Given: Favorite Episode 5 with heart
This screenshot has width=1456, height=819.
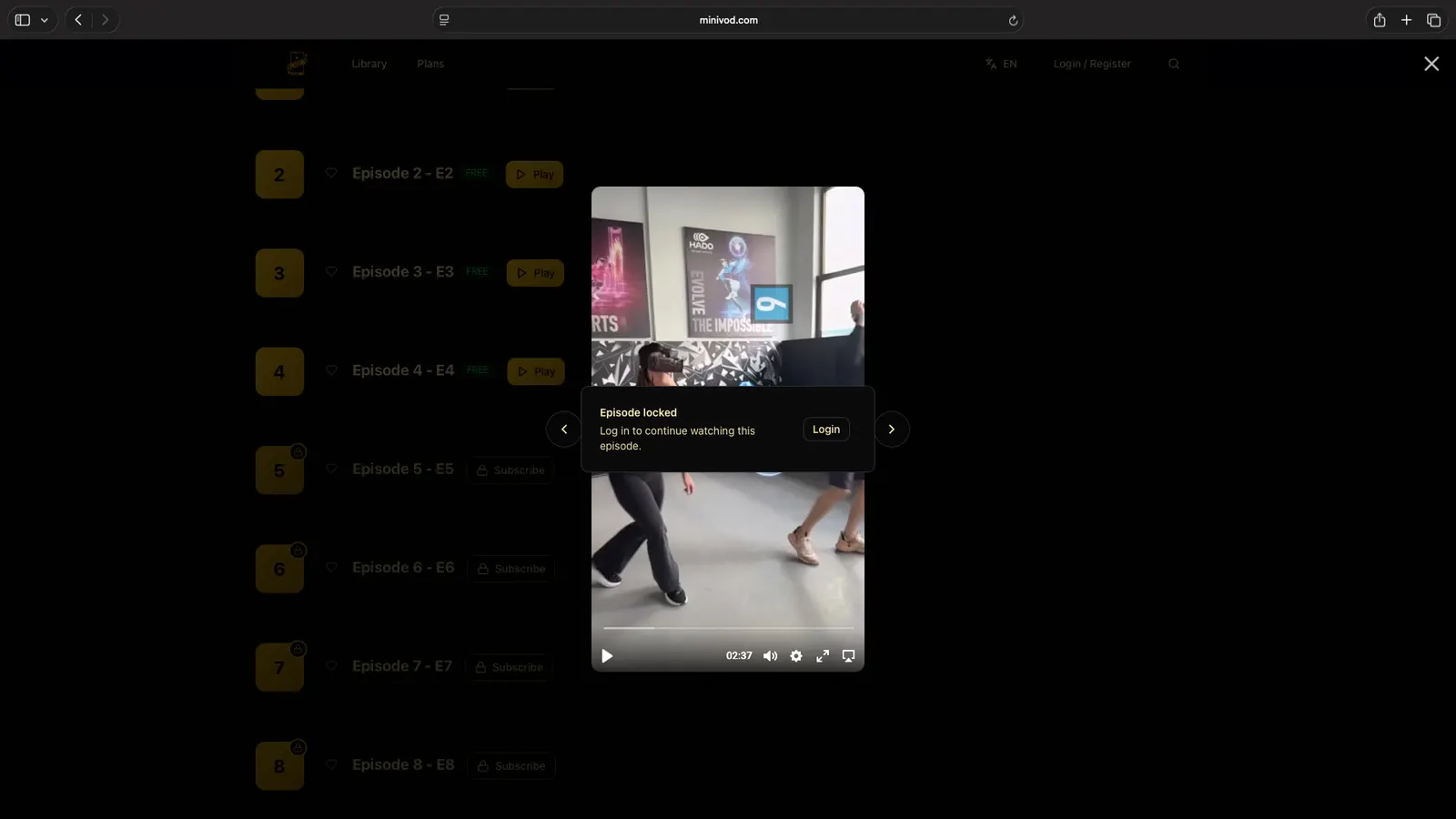Looking at the screenshot, I should point(331,469).
